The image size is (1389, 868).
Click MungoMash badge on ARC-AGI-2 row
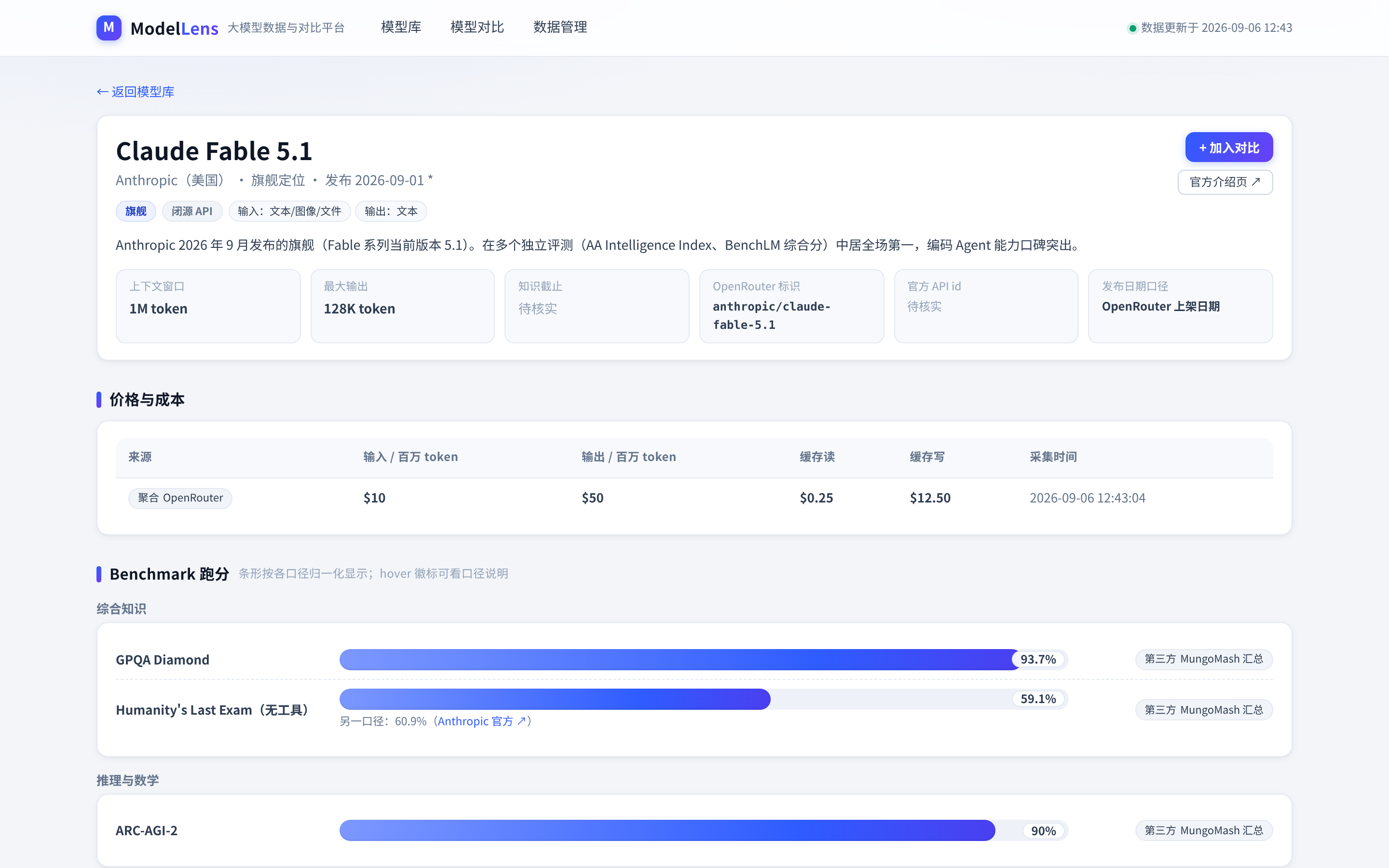pyautogui.click(x=1204, y=831)
